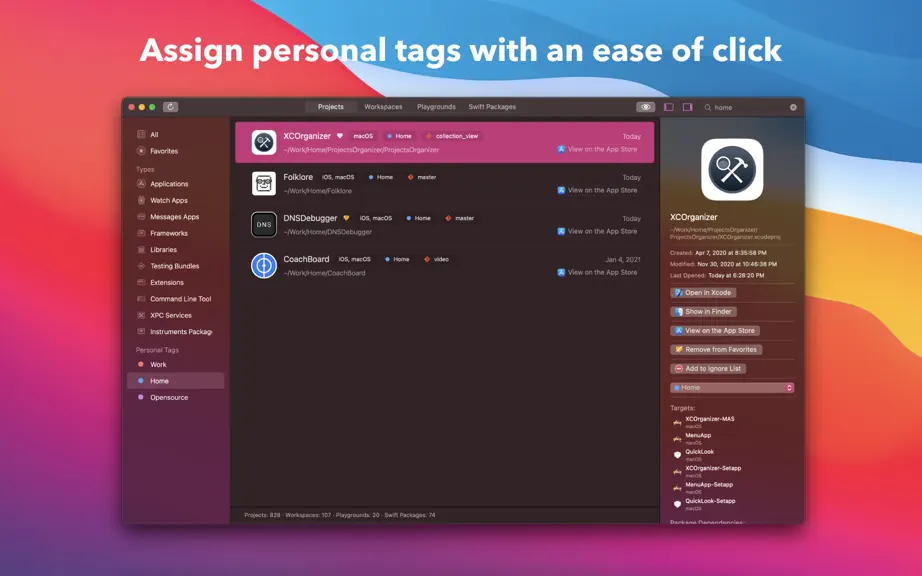The height and width of the screenshot is (576, 922).
Task: Switch to the Playgrounds tab
Action: [436, 107]
